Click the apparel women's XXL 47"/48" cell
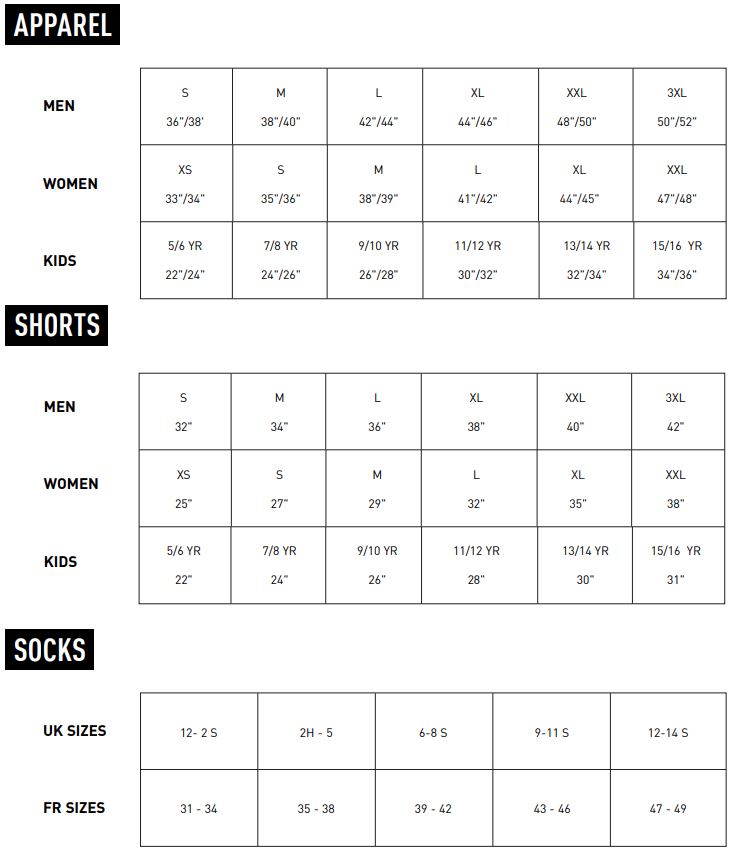Viewport: 731px width, 851px height. coord(679,184)
